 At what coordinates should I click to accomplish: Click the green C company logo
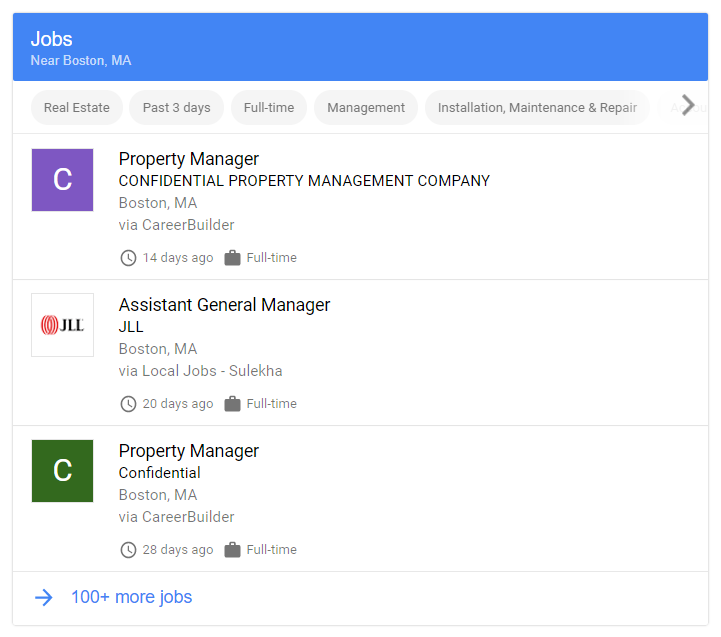62,471
